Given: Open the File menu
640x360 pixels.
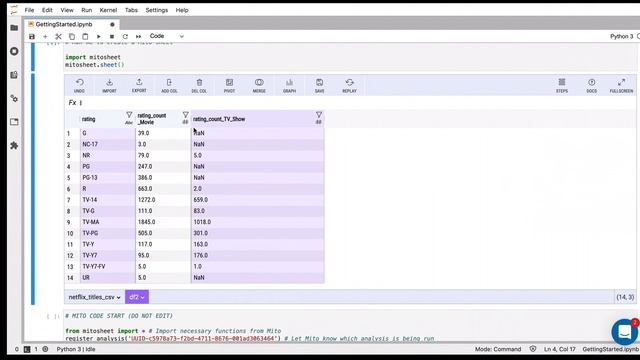Looking at the screenshot, I should click(29, 10).
